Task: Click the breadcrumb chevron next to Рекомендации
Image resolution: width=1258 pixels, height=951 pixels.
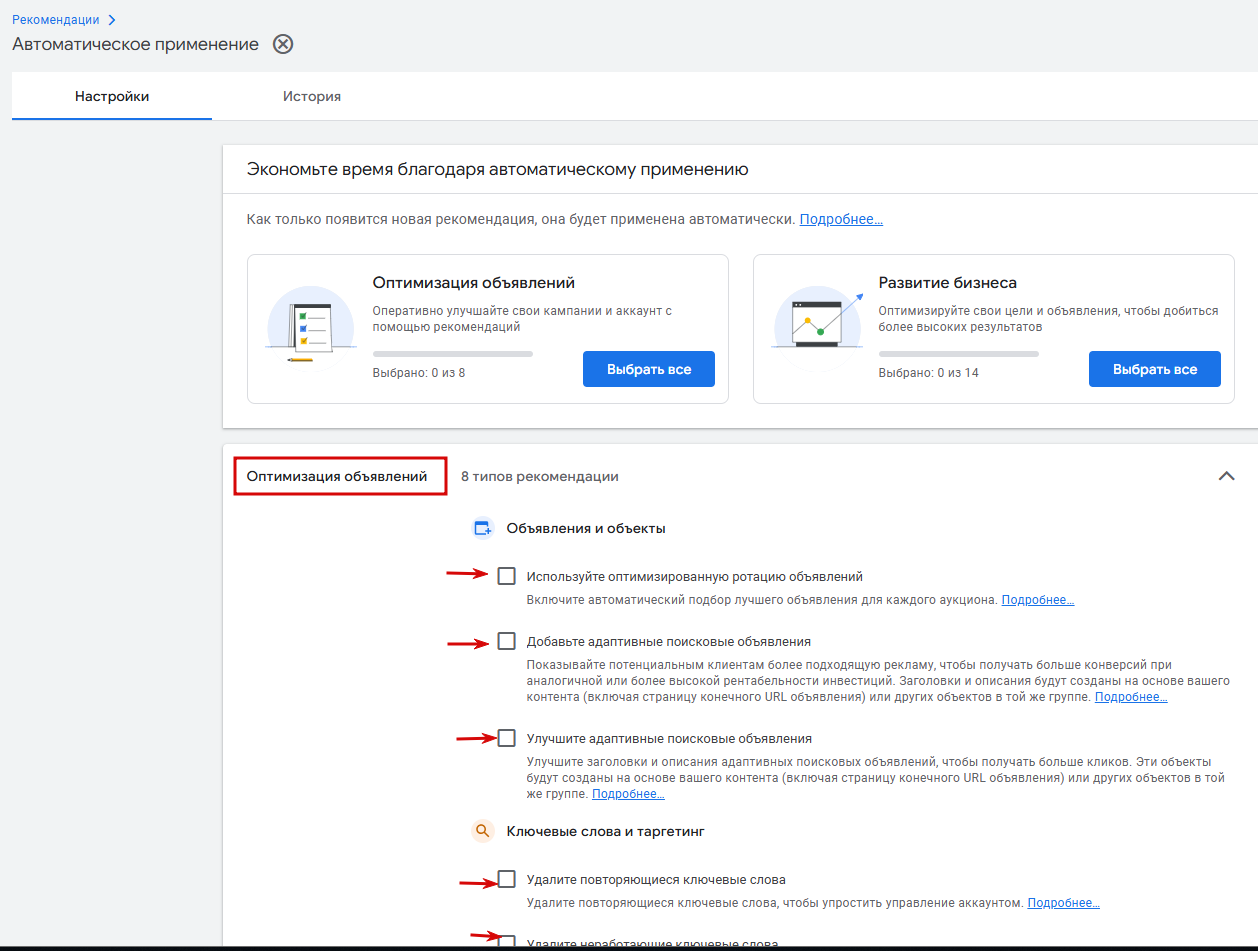Action: [x=111, y=20]
